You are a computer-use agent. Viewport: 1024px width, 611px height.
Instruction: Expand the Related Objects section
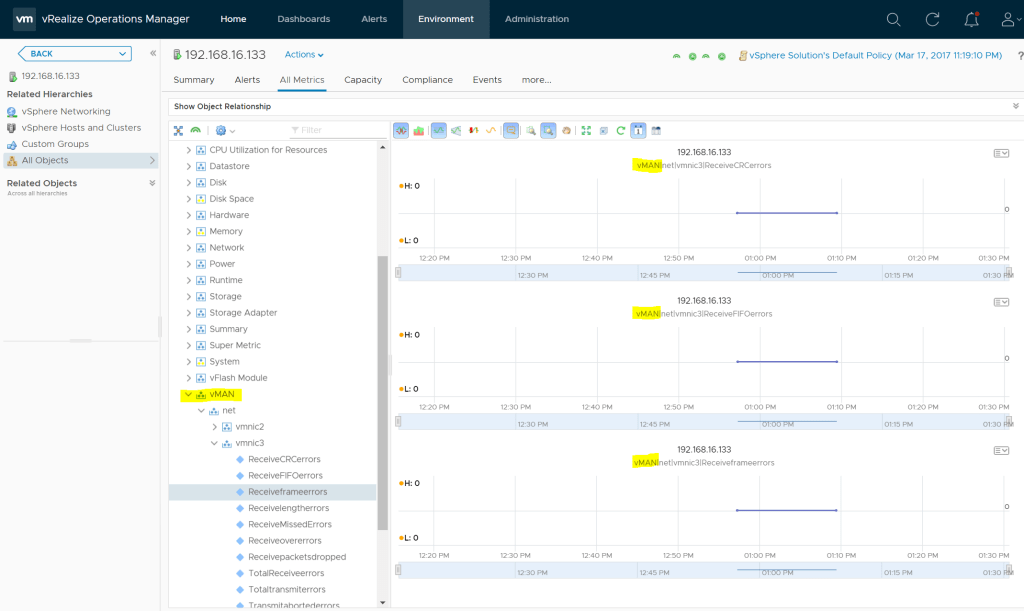click(152, 183)
